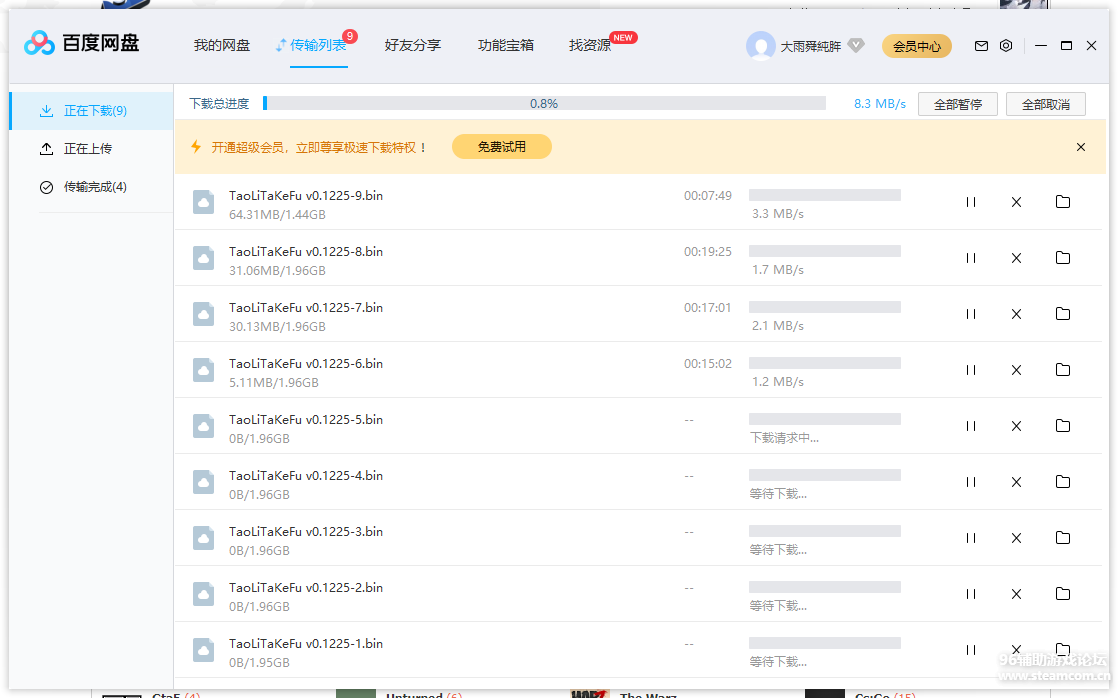Click the 免费试用 button
Screen dimensions: 1118x698
[501, 147]
